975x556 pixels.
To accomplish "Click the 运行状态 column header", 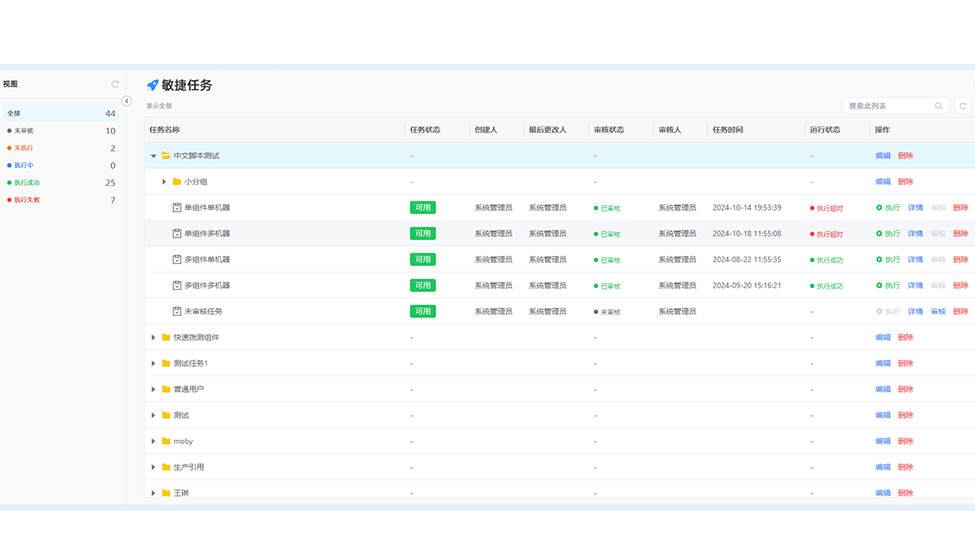I will click(825, 130).
